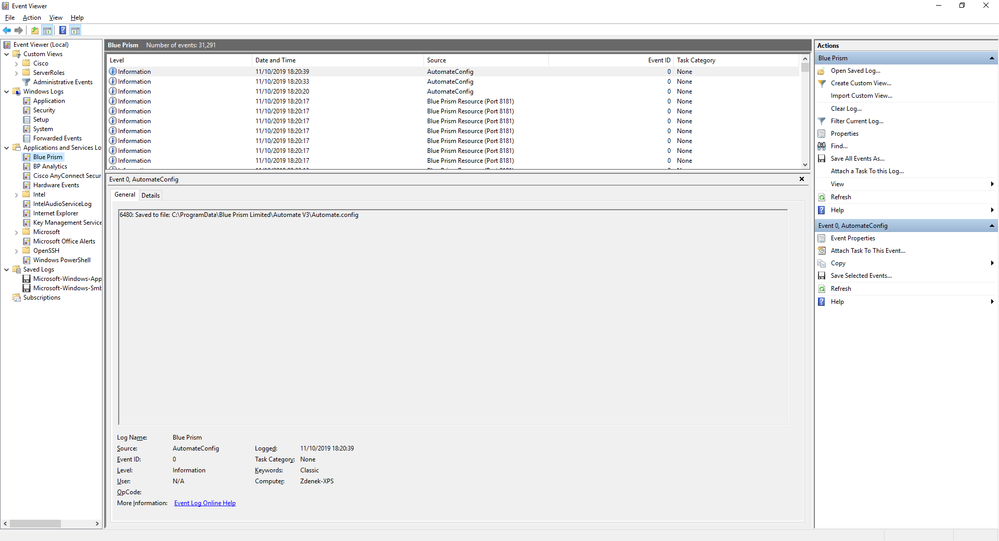Open the File menu
Viewport: 999px width, 541px height.
click(x=10, y=18)
